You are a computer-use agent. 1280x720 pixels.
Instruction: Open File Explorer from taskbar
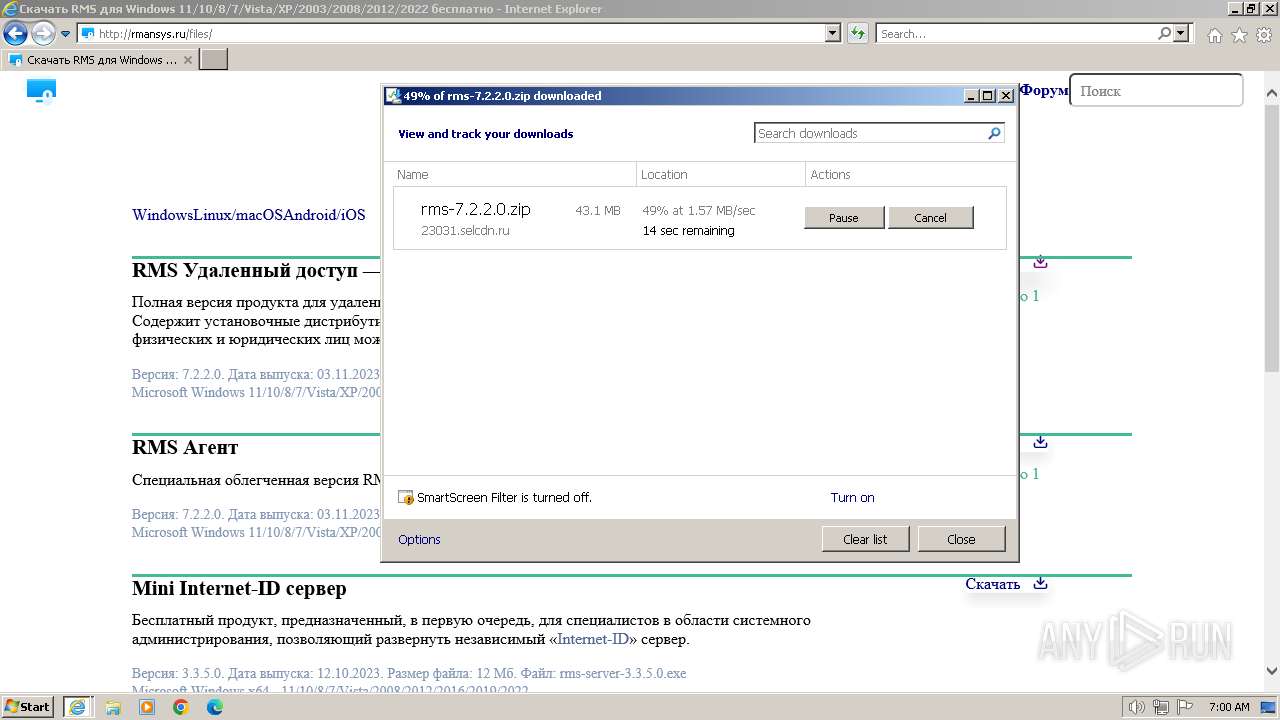coord(113,707)
